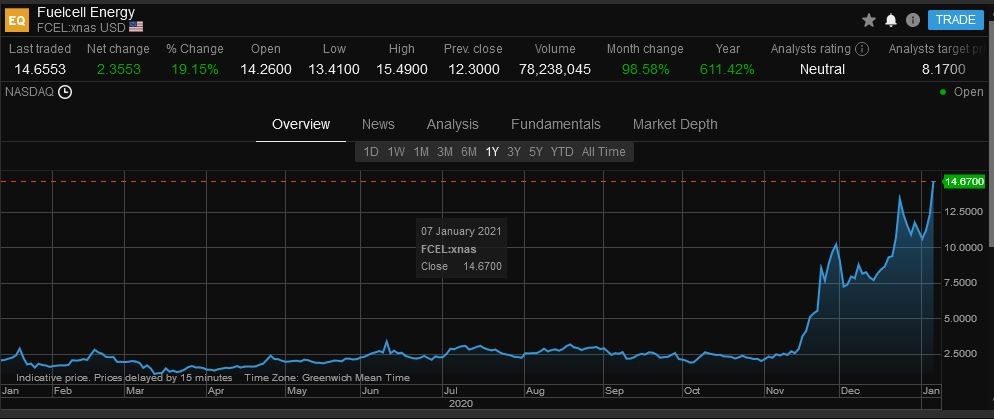Click the Last traded value 14.6553
This screenshot has height=419, width=994.
(42, 70)
